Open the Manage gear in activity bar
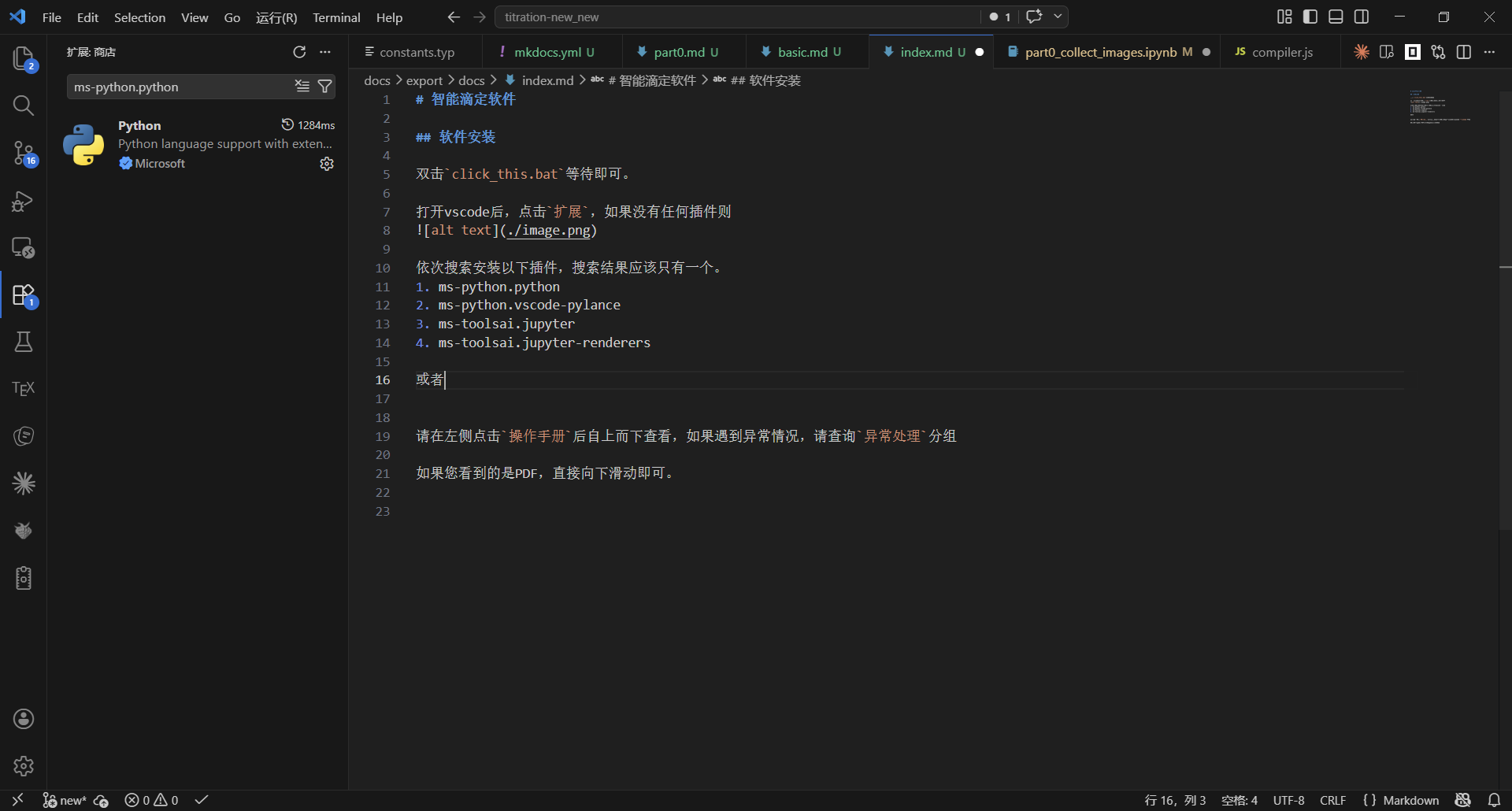This screenshot has height=811, width=1512. point(24,765)
